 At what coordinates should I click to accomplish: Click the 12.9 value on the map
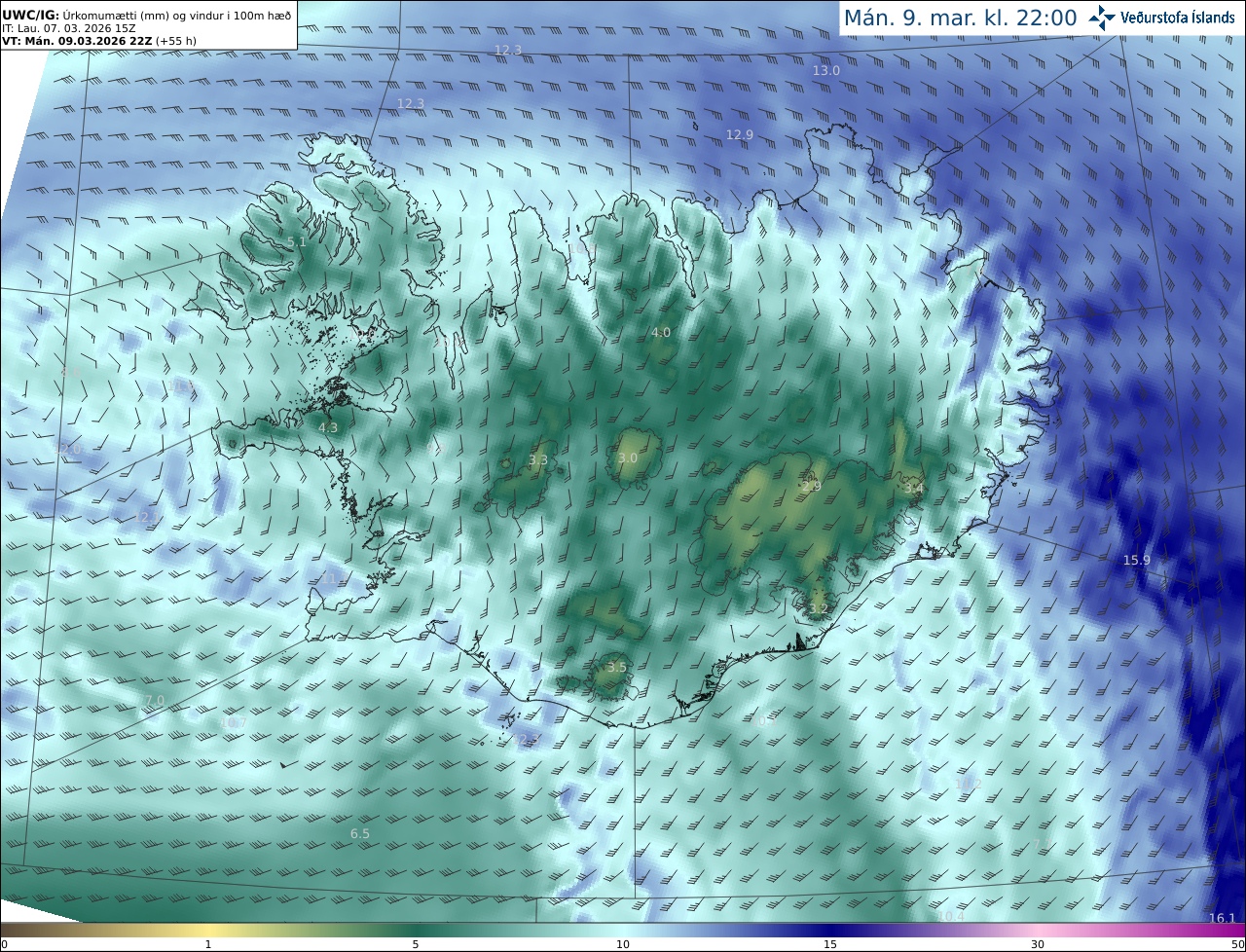pyautogui.click(x=739, y=134)
